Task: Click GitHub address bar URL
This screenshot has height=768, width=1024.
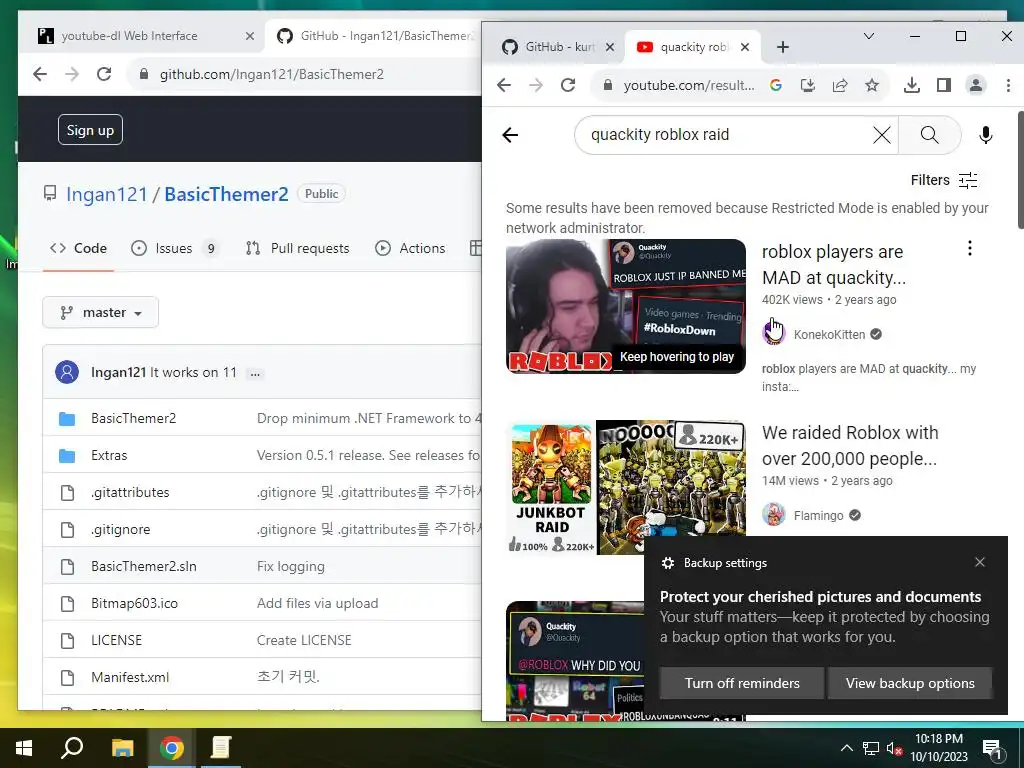Action: tap(272, 74)
